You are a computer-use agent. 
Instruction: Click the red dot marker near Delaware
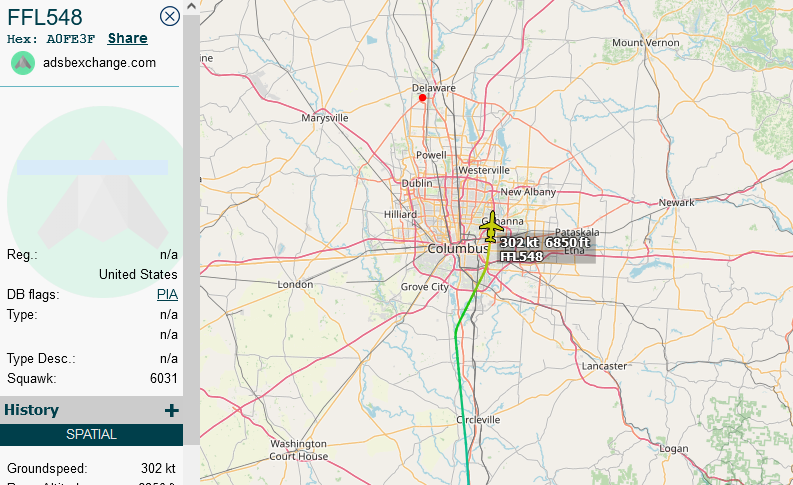tap(423, 98)
